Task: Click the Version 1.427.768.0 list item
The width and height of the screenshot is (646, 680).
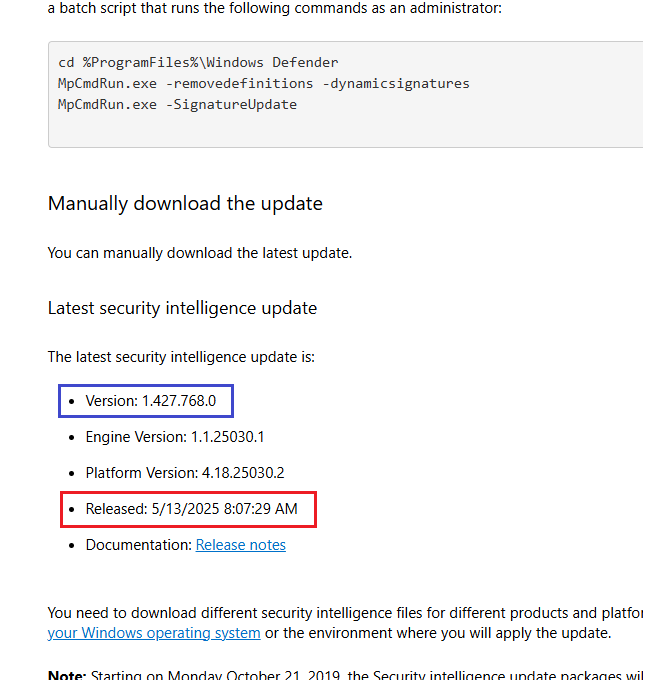Action: 150,401
